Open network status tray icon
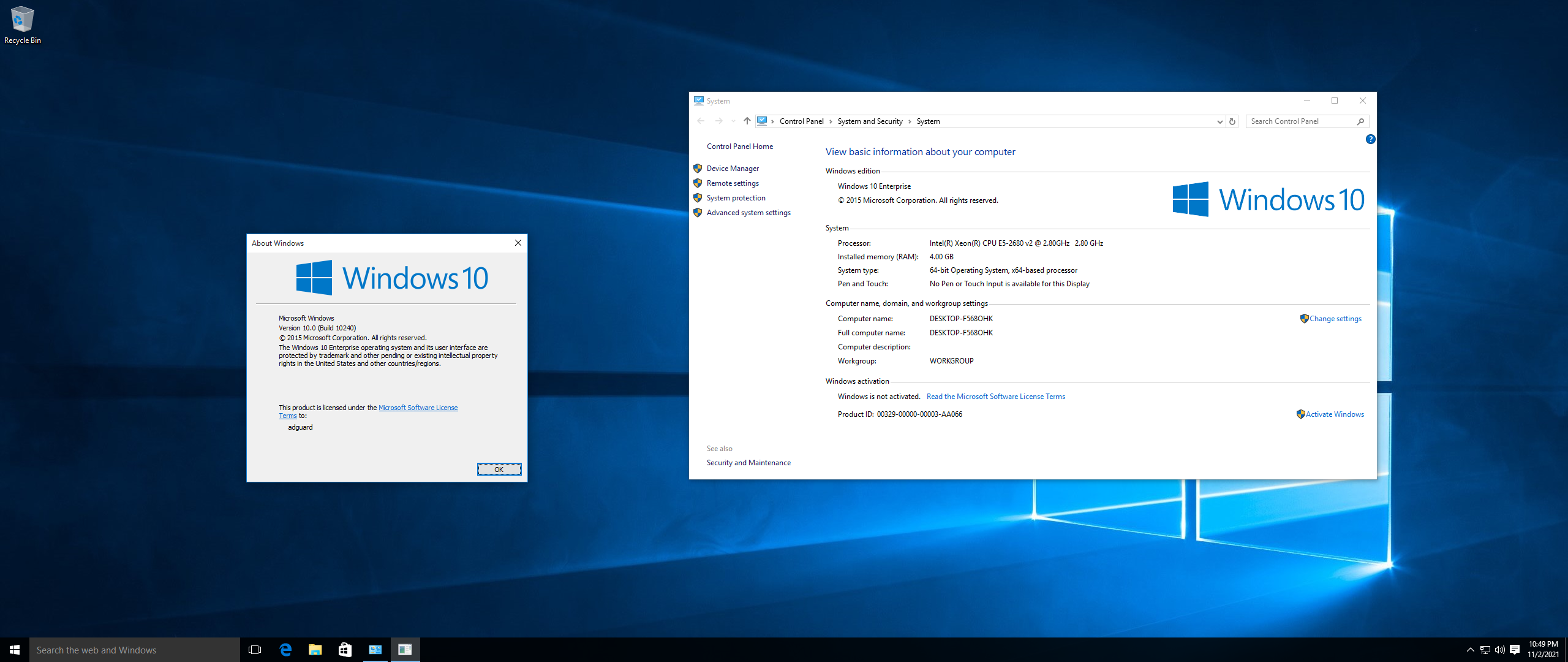 tap(1485, 650)
